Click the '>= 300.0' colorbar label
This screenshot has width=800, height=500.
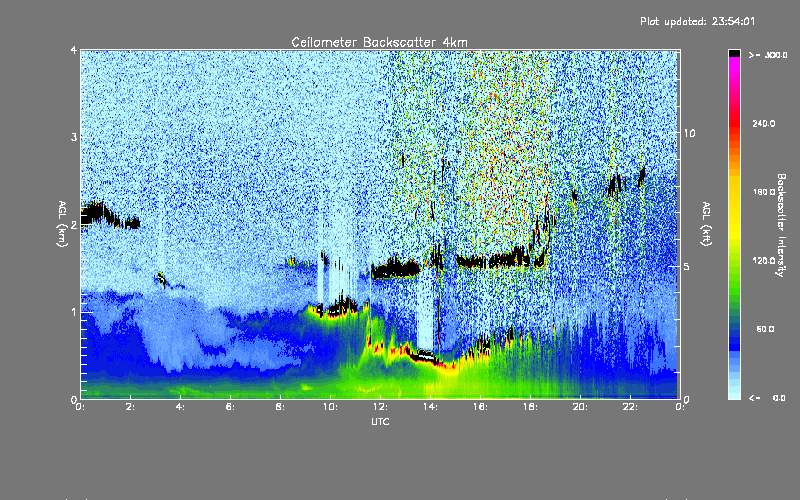pyautogui.click(x=768, y=55)
